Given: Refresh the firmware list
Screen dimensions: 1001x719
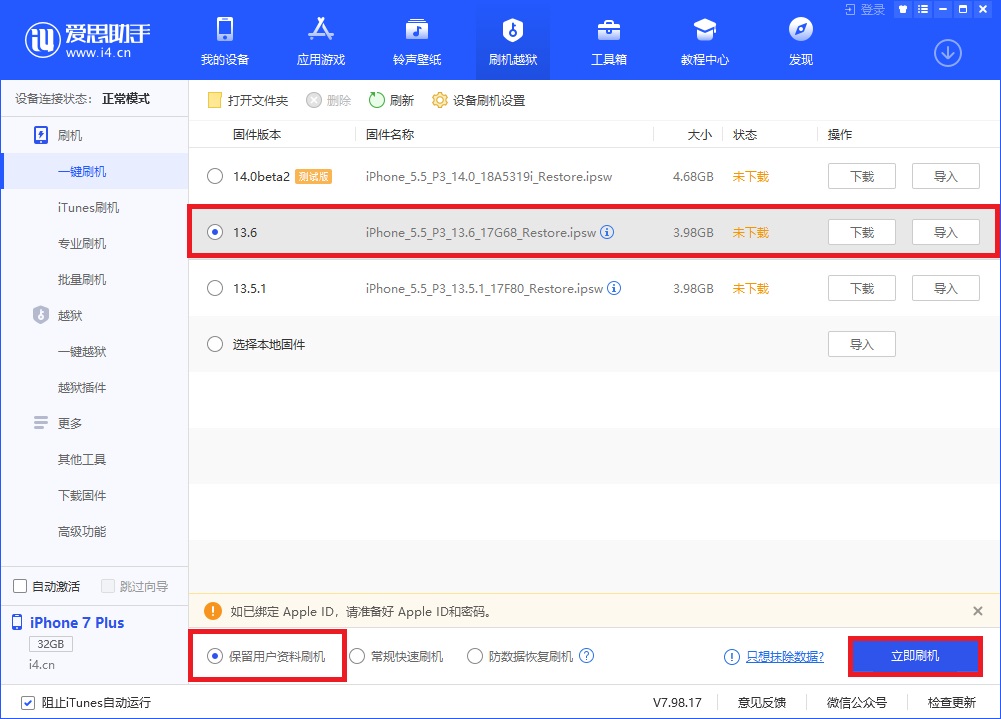Looking at the screenshot, I should [x=392, y=99].
